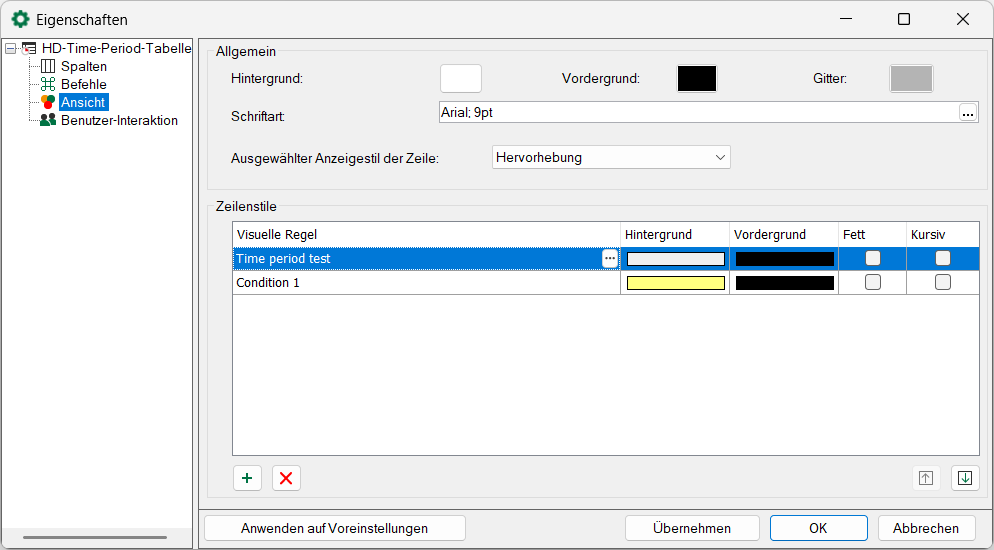Image resolution: width=994 pixels, height=550 pixels.
Task: Click the Übernehmen button
Action: 692,528
